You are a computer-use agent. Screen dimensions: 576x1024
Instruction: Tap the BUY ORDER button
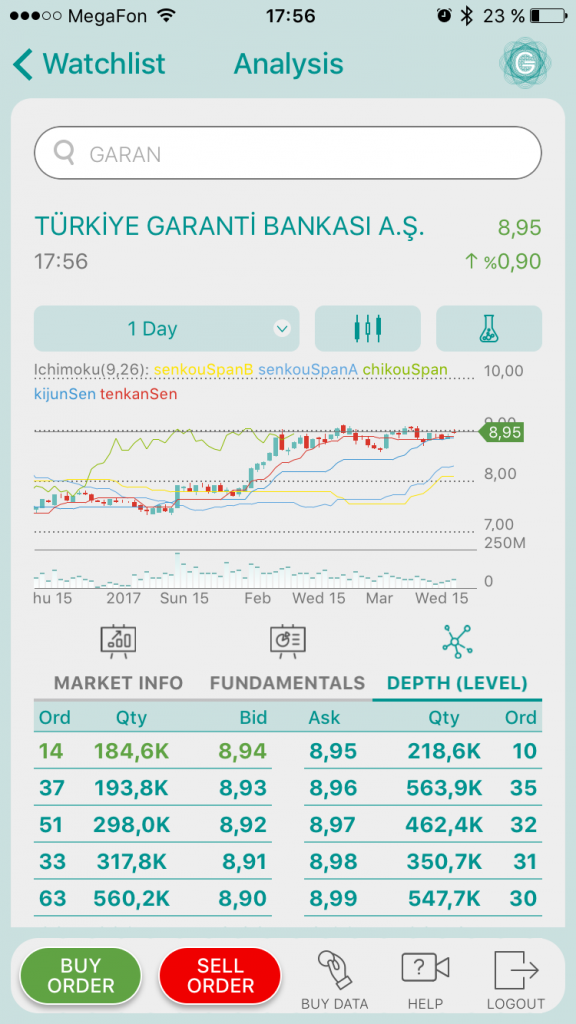coord(81,976)
